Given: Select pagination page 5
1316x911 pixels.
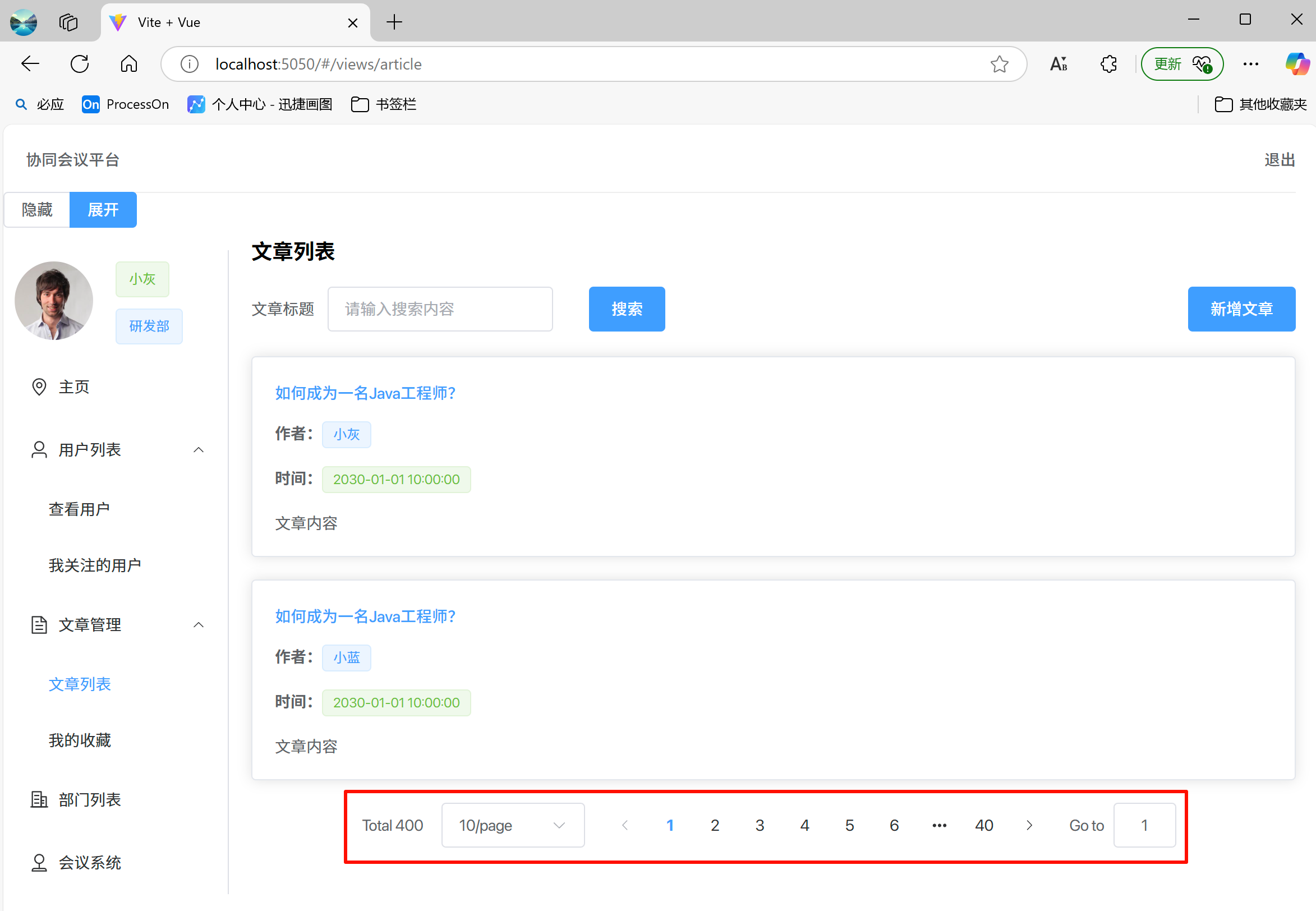Looking at the screenshot, I should point(849,825).
